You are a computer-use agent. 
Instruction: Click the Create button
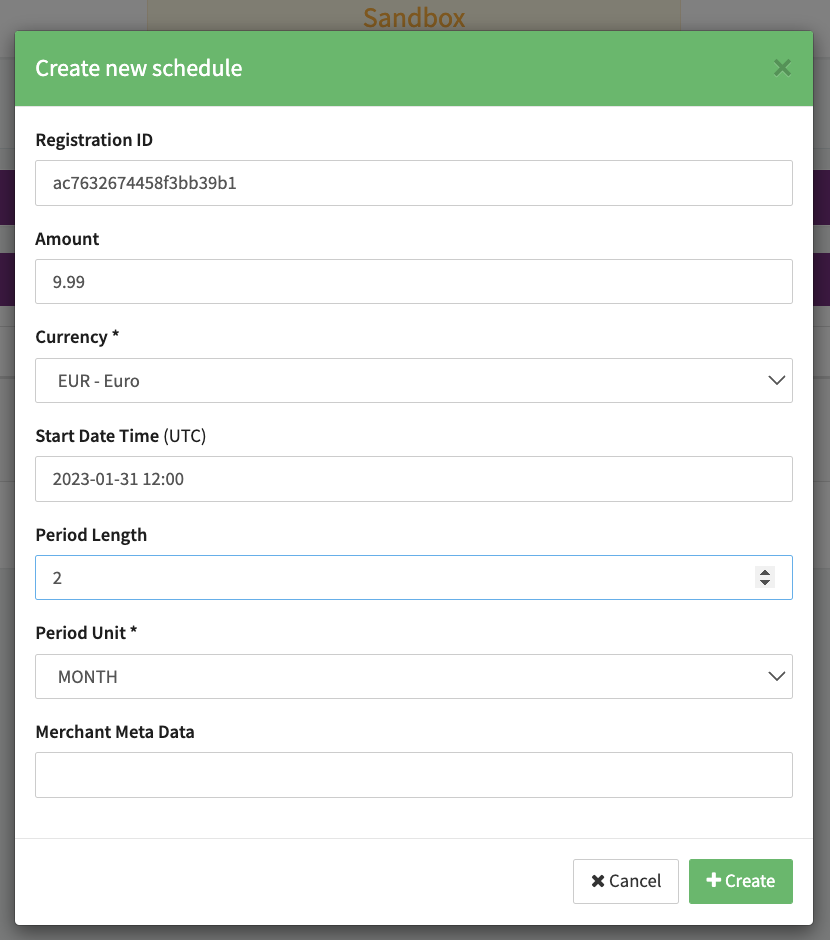pyautogui.click(x=740, y=881)
